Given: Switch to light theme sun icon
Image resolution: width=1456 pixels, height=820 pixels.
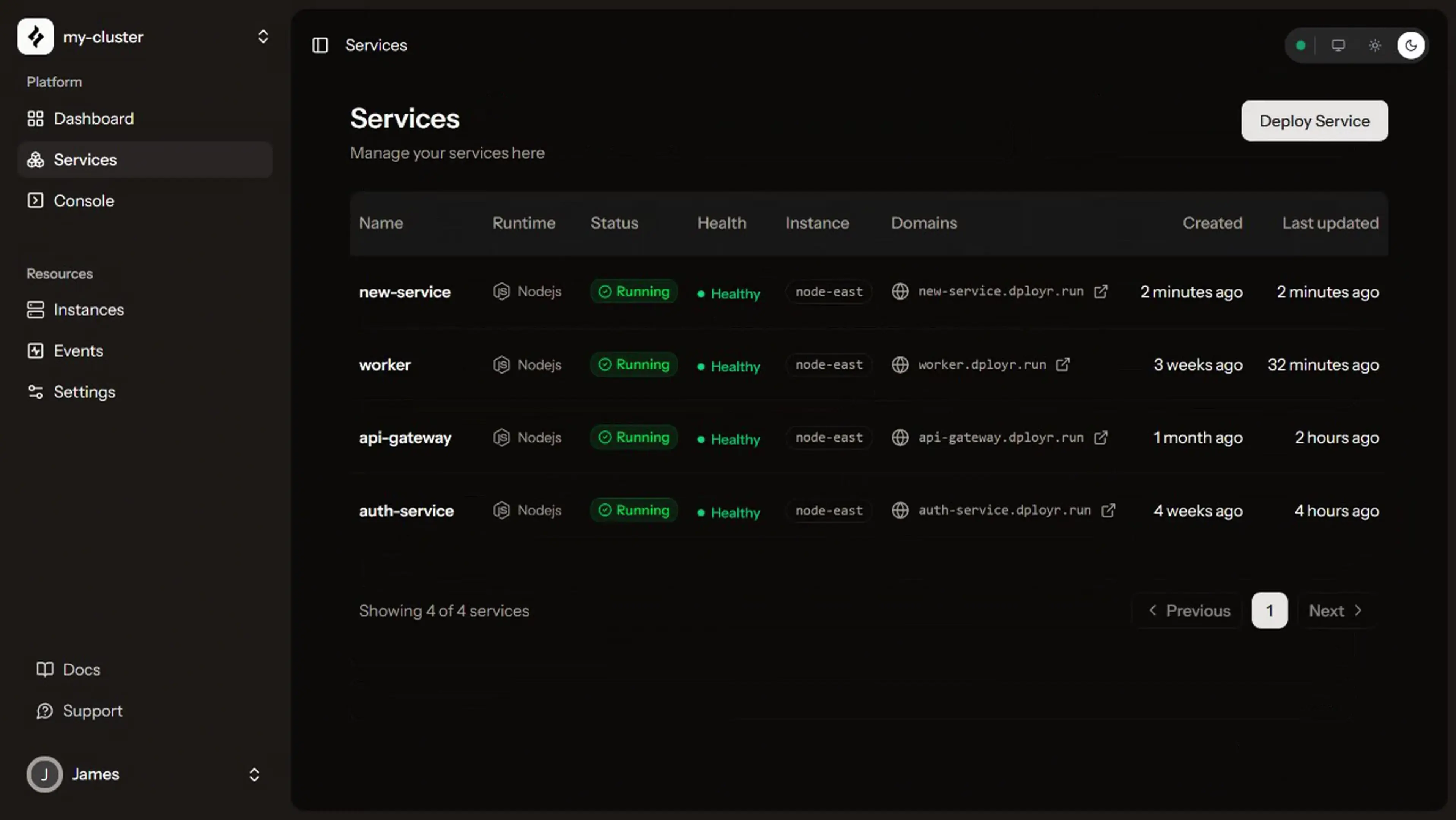Looking at the screenshot, I should coord(1375,45).
